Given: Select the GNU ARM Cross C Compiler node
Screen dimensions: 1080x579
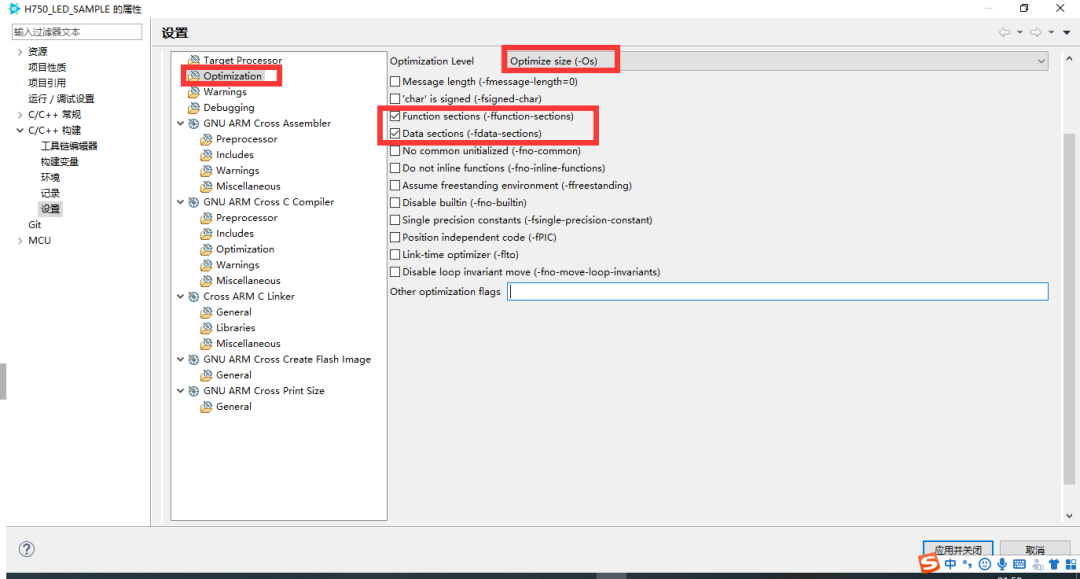Looking at the screenshot, I should click(269, 202).
